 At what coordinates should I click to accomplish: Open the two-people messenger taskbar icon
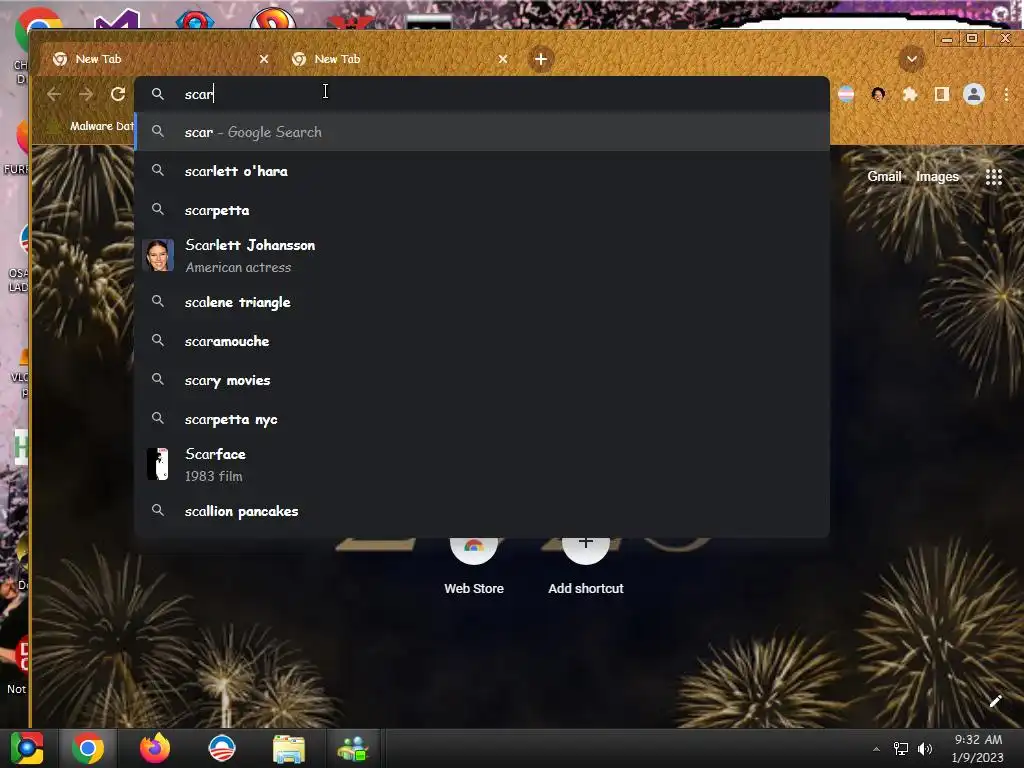(353, 749)
